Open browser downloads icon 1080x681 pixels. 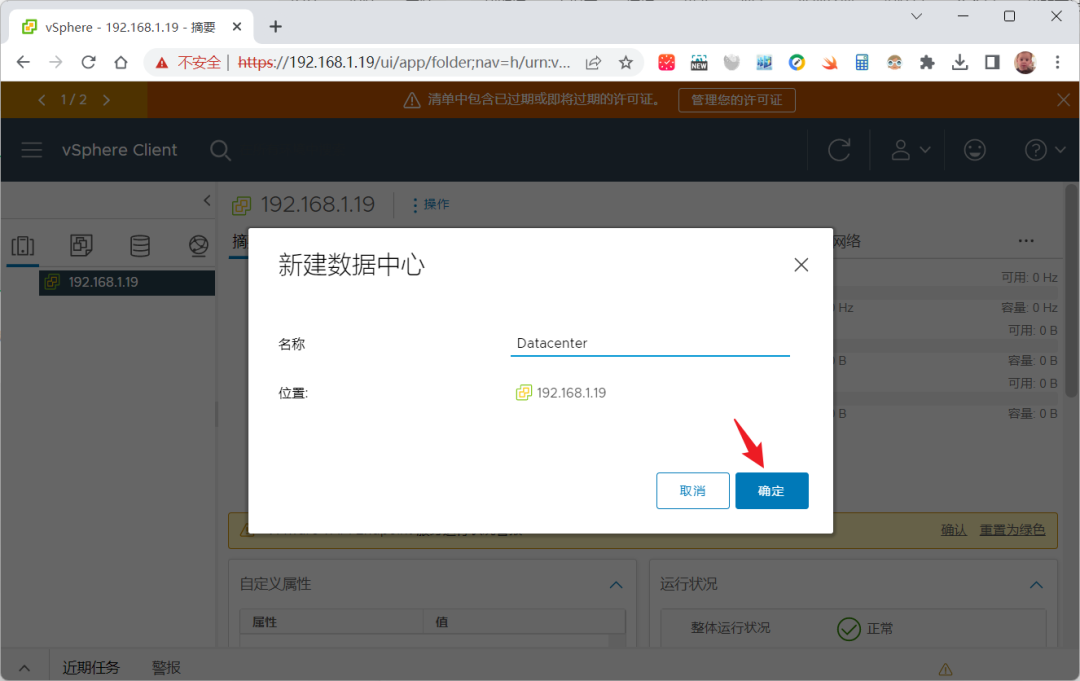[959, 63]
